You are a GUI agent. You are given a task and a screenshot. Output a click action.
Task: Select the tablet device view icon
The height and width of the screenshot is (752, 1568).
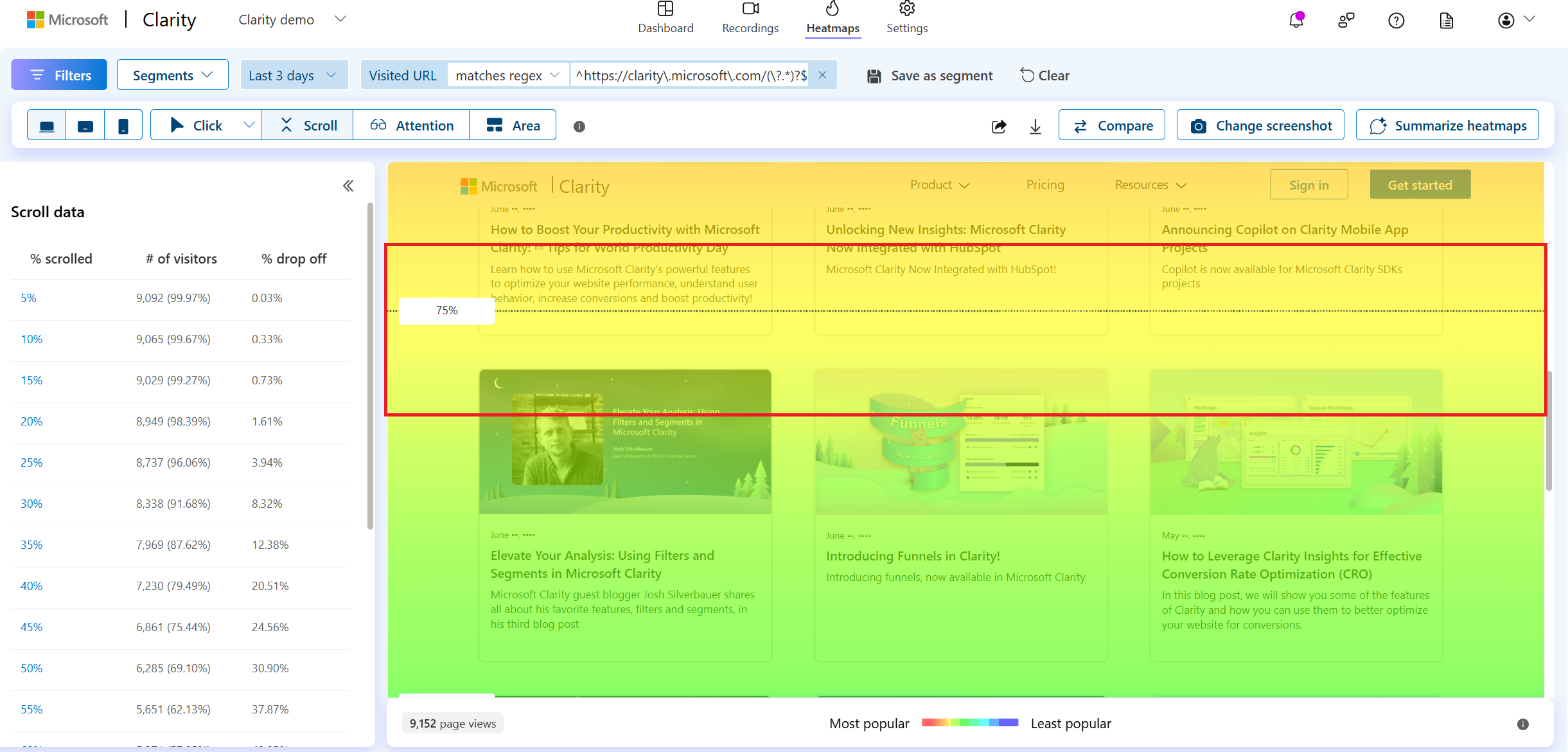[85, 126]
